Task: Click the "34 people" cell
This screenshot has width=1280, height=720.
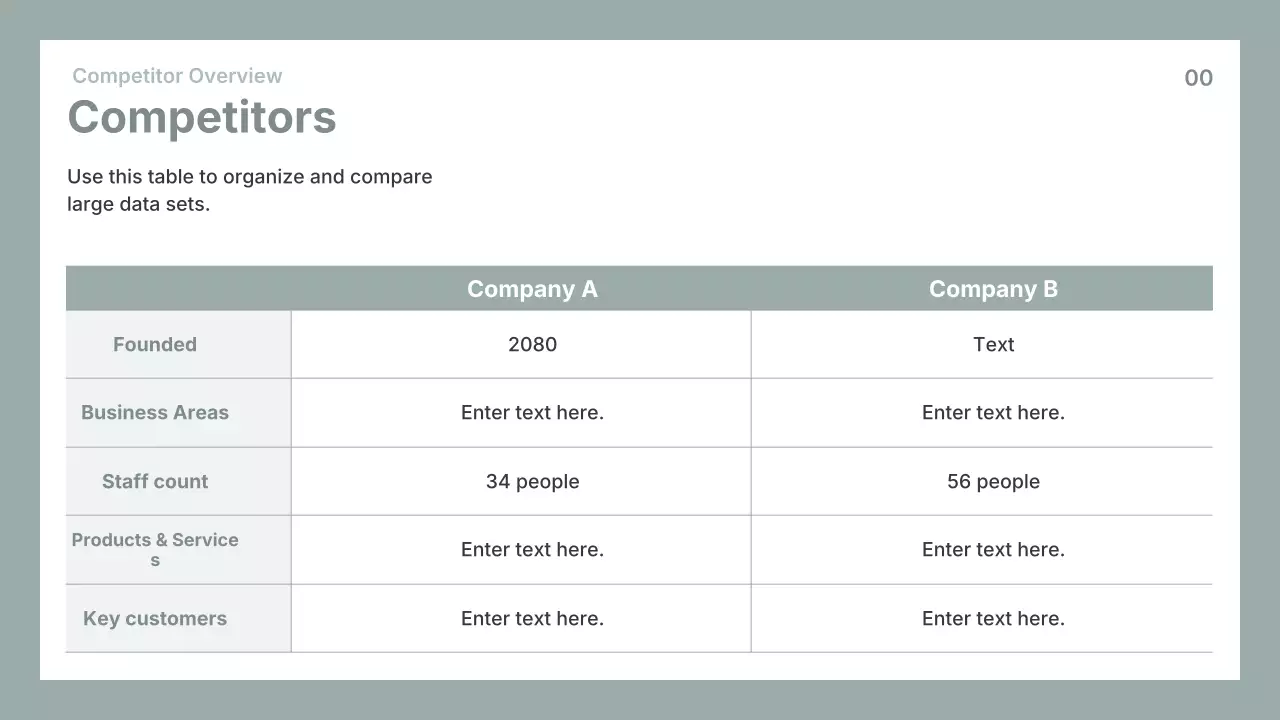Action: (532, 482)
